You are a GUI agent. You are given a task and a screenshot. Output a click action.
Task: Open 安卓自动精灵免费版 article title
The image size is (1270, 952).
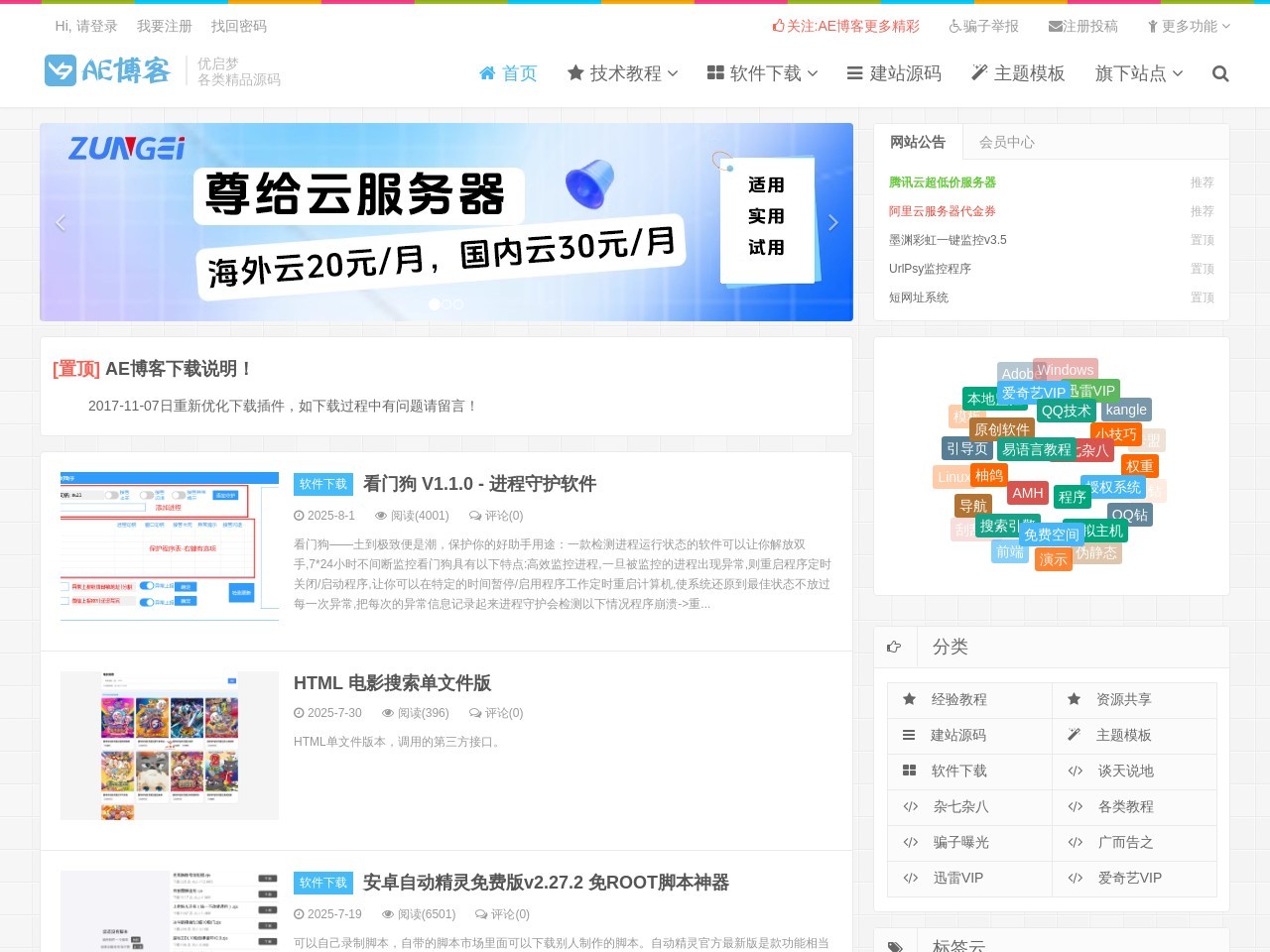[546, 883]
